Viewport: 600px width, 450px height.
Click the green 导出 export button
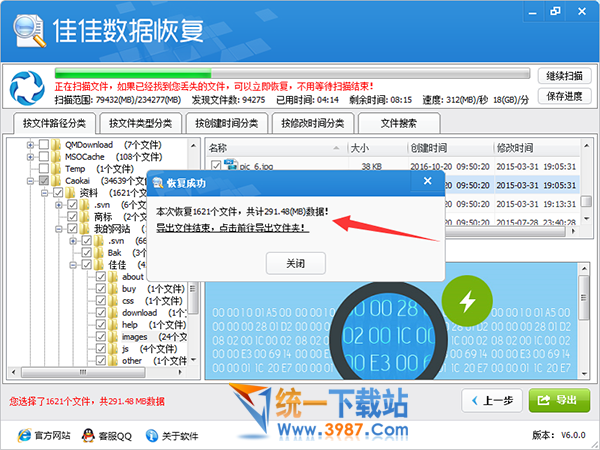click(559, 400)
